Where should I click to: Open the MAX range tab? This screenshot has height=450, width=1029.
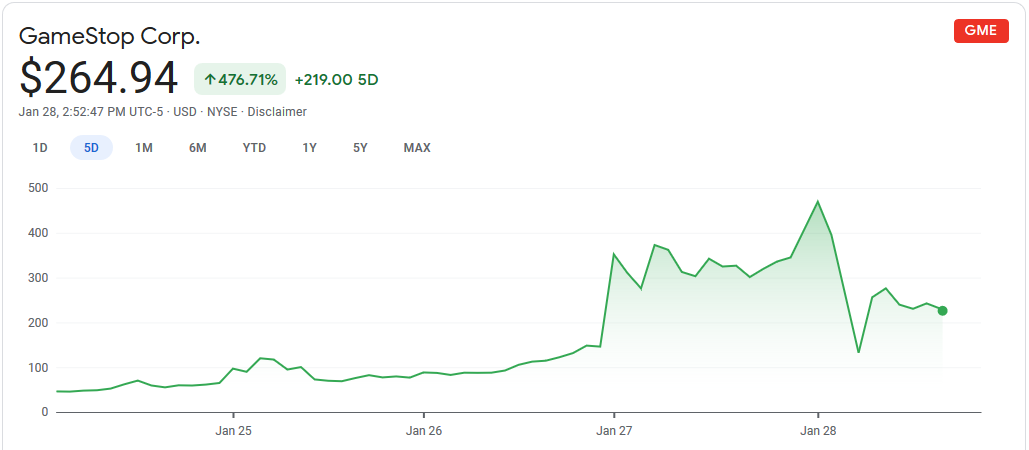[x=417, y=148]
